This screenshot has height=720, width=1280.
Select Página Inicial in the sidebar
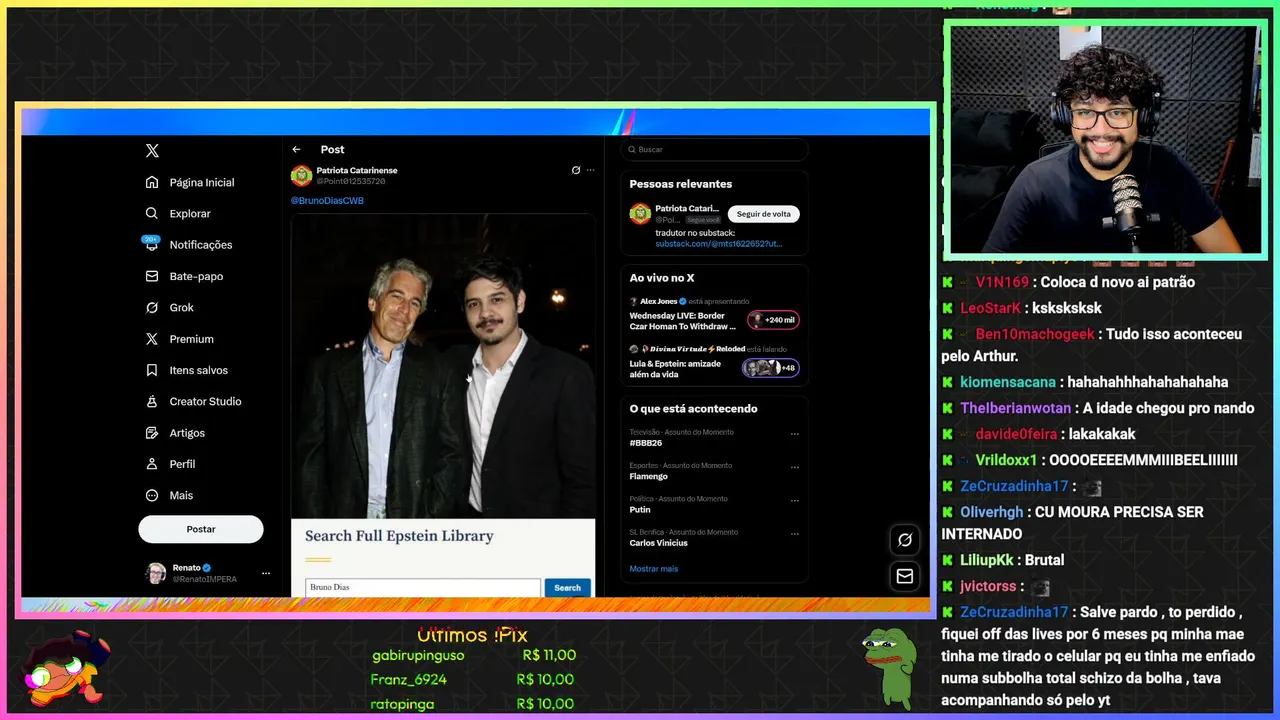pos(202,182)
